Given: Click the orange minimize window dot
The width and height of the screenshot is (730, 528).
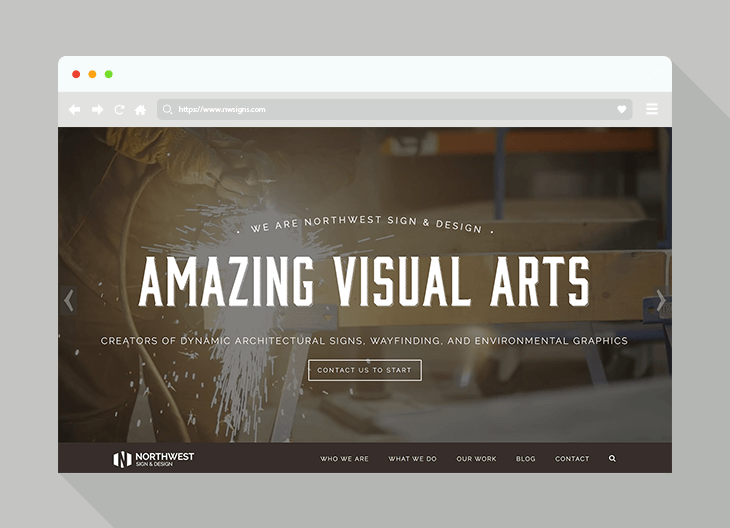Looking at the screenshot, I should [92, 74].
